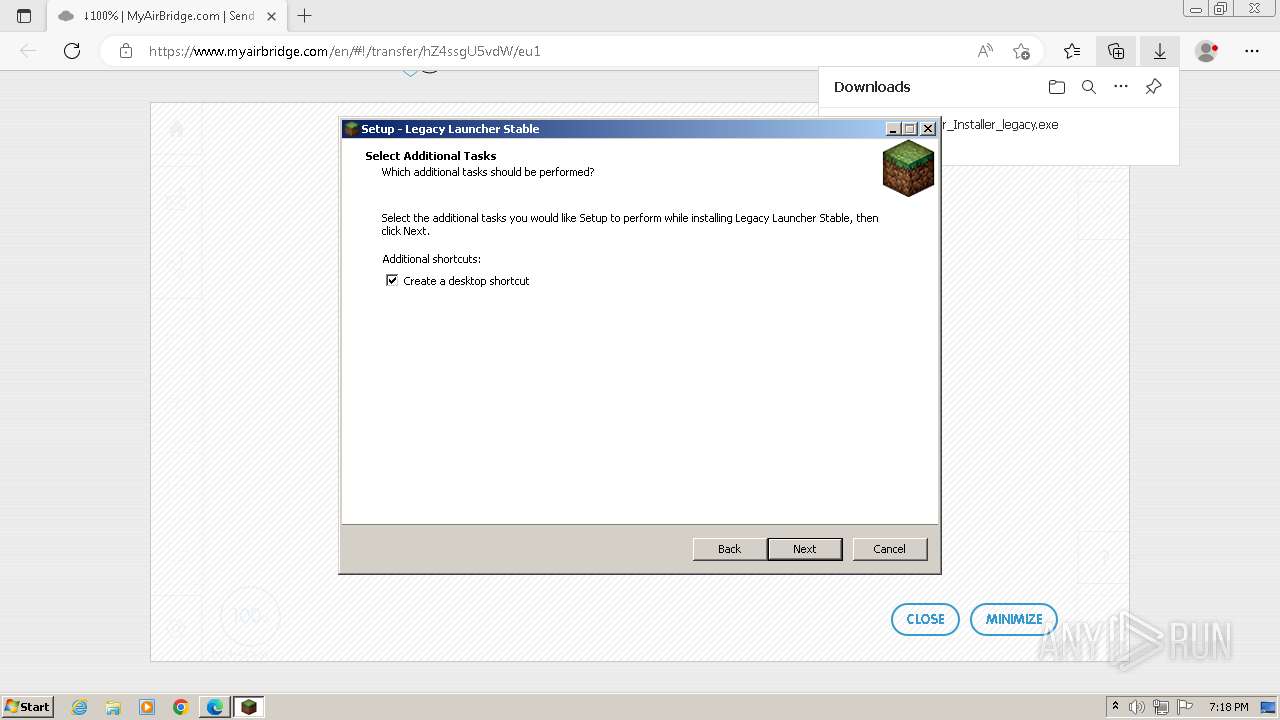Open File Explorer from taskbar
Screen dimensions: 1280x720
(x=113, y=707)
